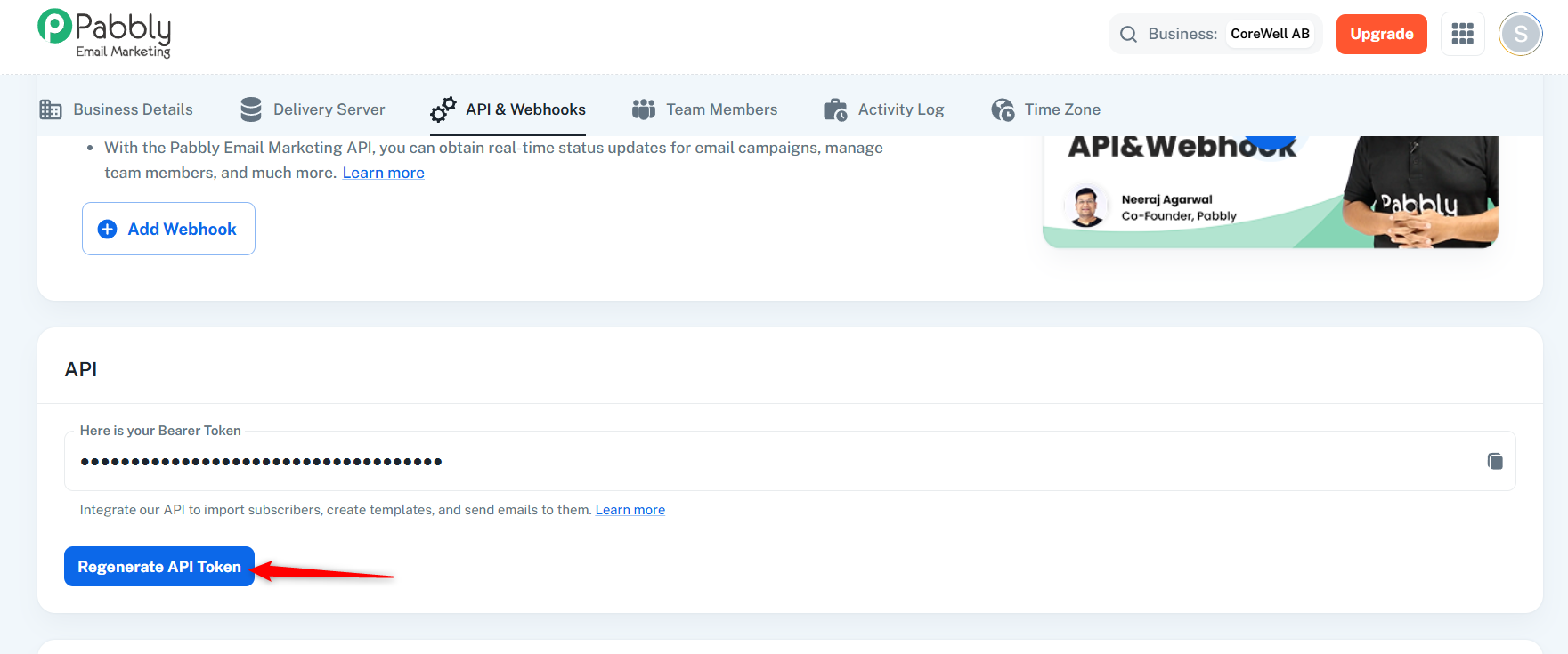The width and height of the screenshot is (1568, 654).
Task: Click the API & Webhooks gears icon
Action: pyautogui.click(x=443, y=109)
